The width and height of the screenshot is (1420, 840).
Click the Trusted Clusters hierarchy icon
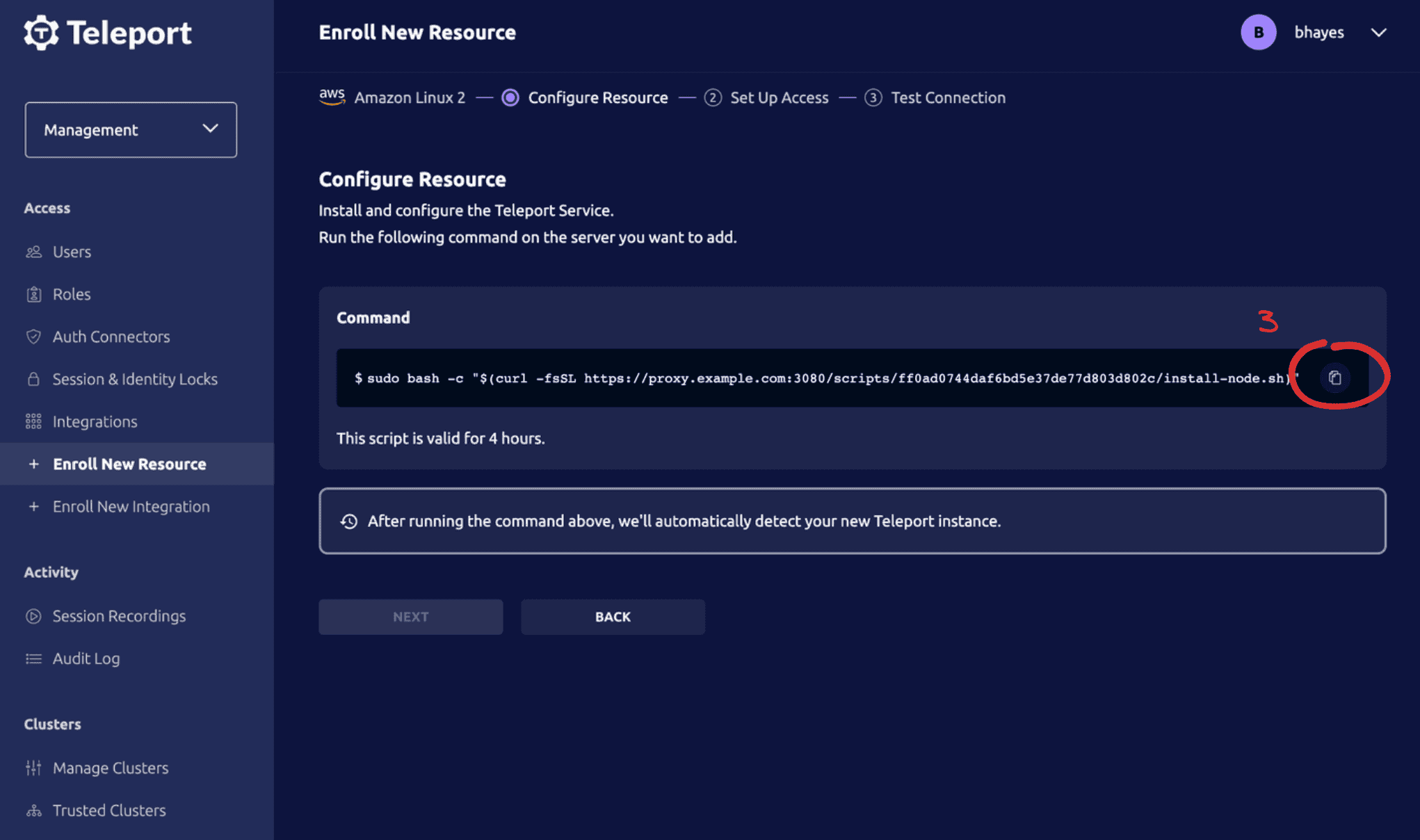click(x=33, y=810)
